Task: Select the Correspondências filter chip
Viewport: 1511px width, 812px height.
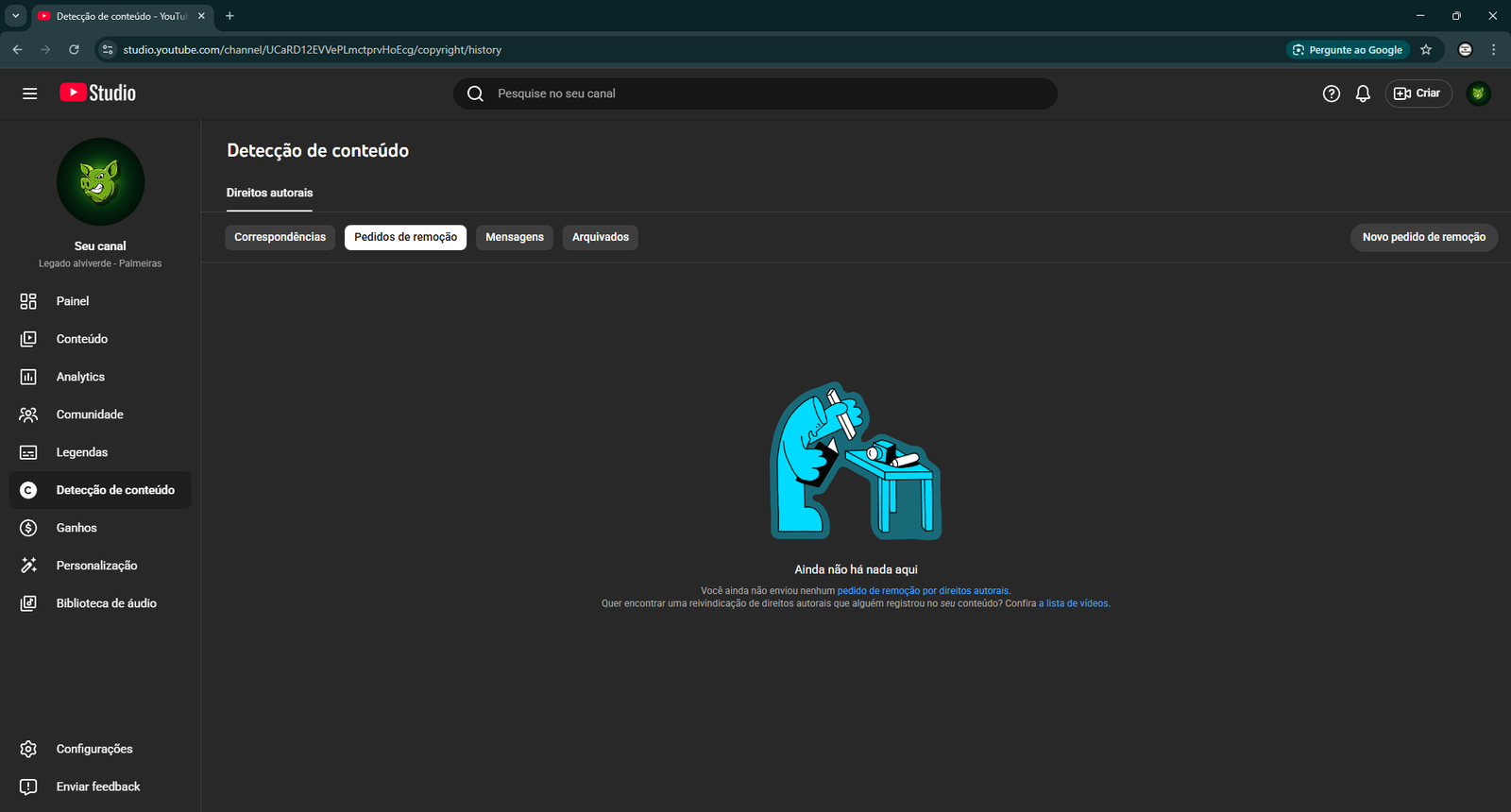Action: pos(280,237)
